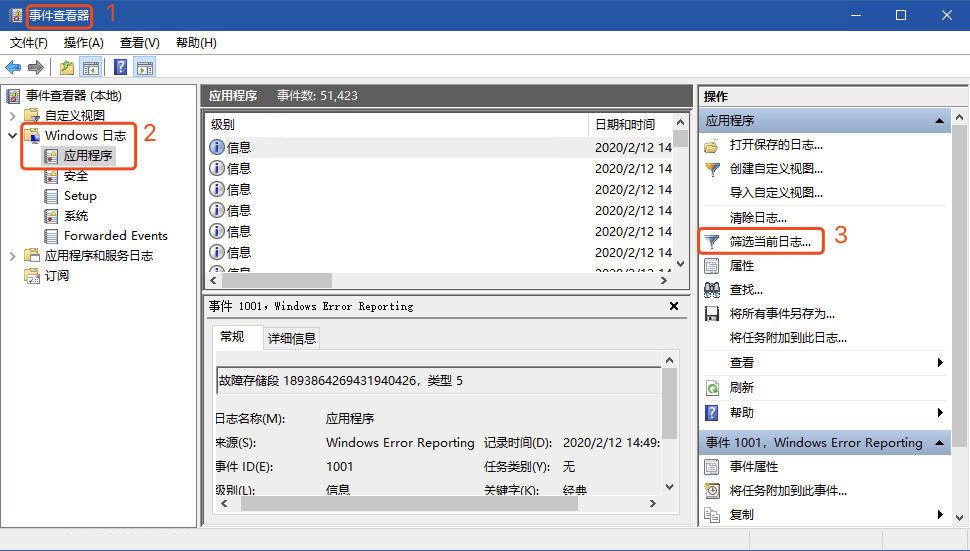Click the funnel icon for 筛选当前日志

[712, 242]
